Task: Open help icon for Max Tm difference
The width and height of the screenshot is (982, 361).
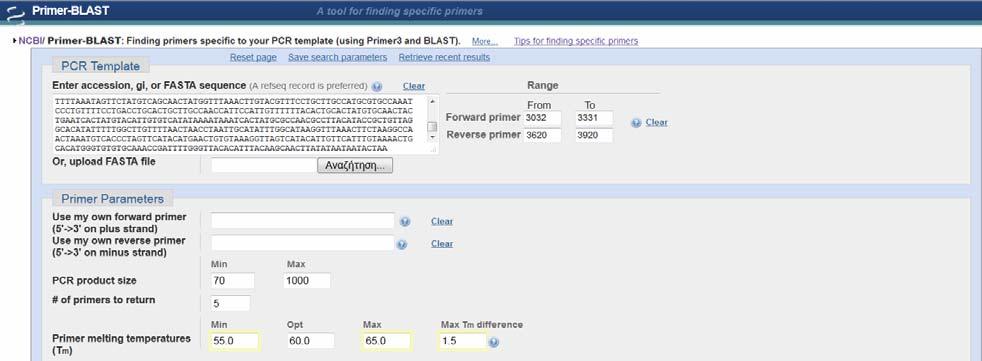Action: 494,342
